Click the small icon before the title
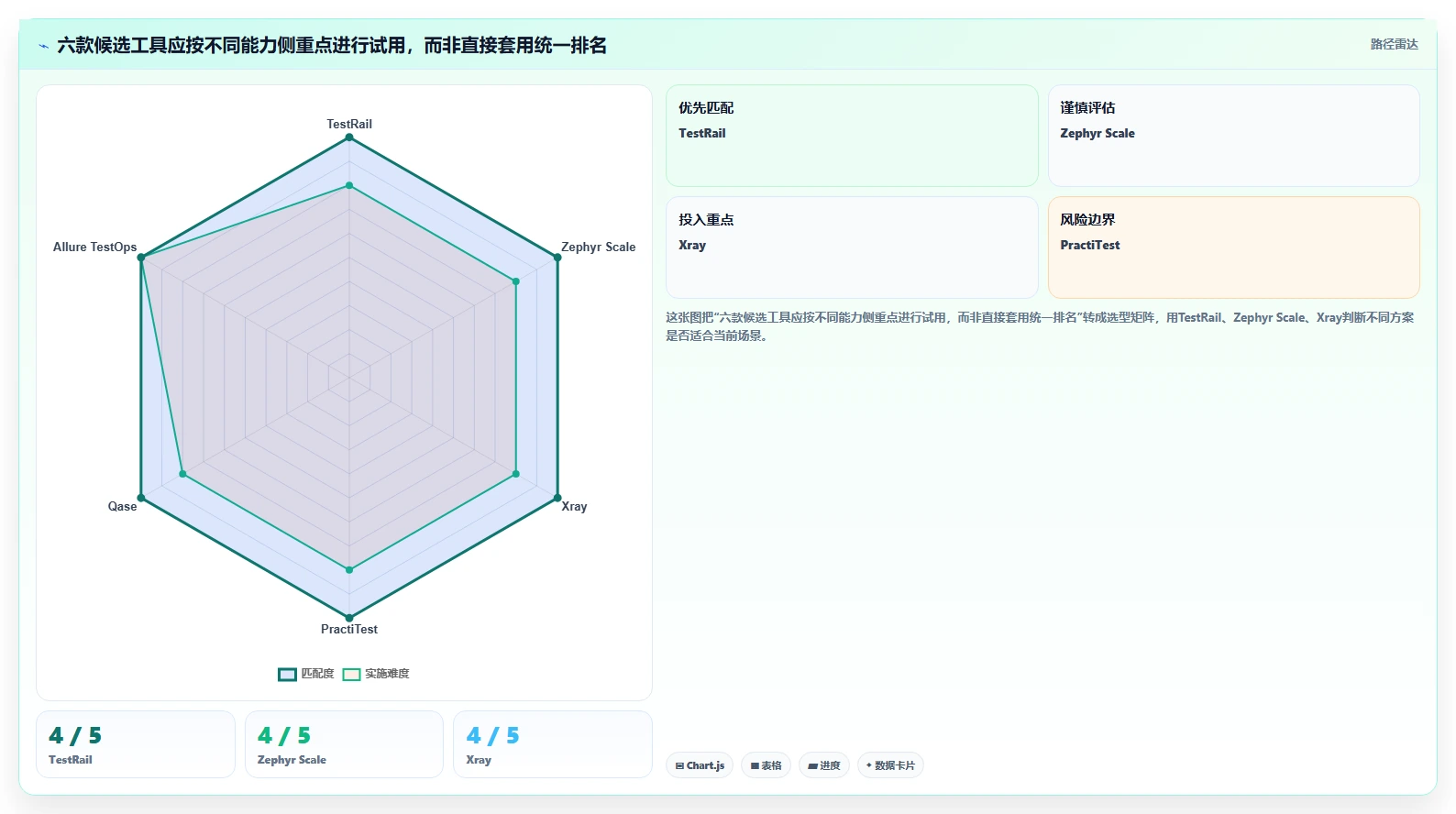The image size is (1456, 814). (x=43, y=46)
